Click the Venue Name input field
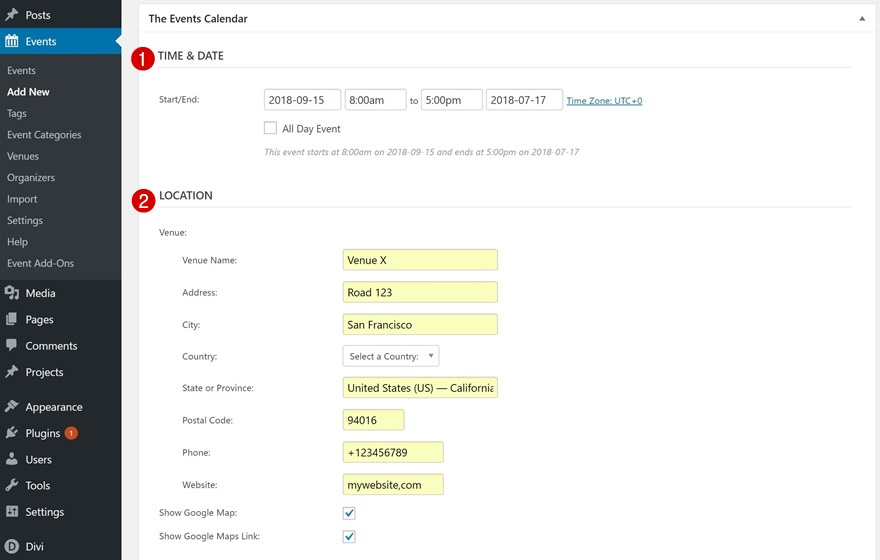The width and height of the screenshot is (880, 560). pos(420,260)
